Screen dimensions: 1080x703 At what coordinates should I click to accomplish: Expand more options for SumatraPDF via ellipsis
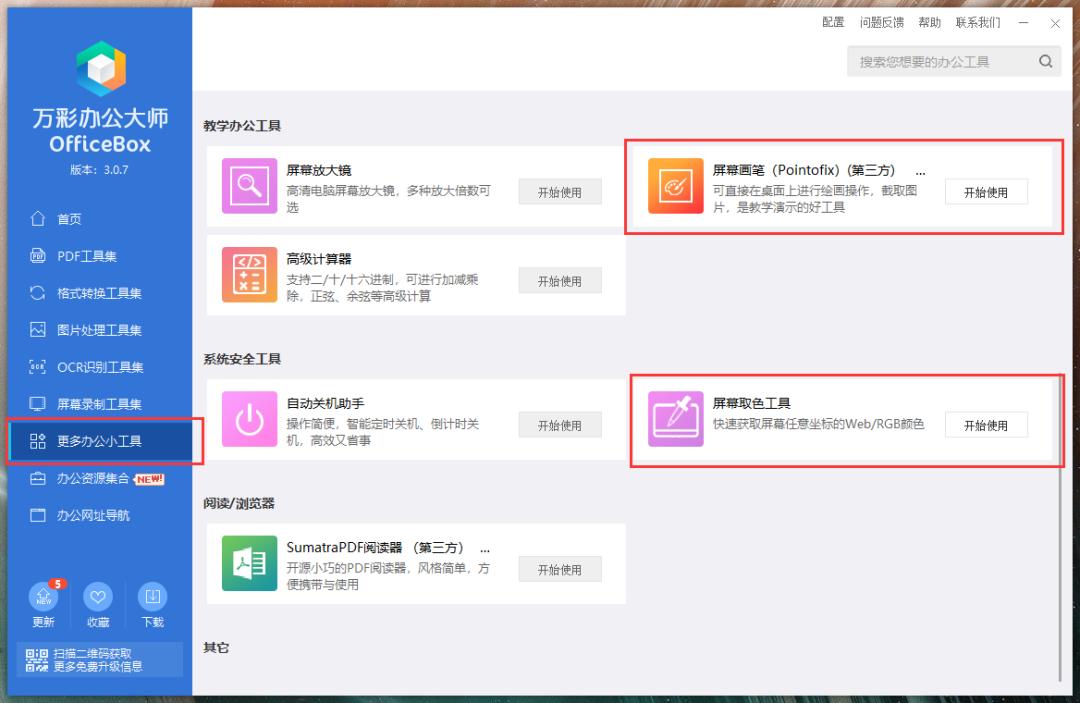pos(485,548)
